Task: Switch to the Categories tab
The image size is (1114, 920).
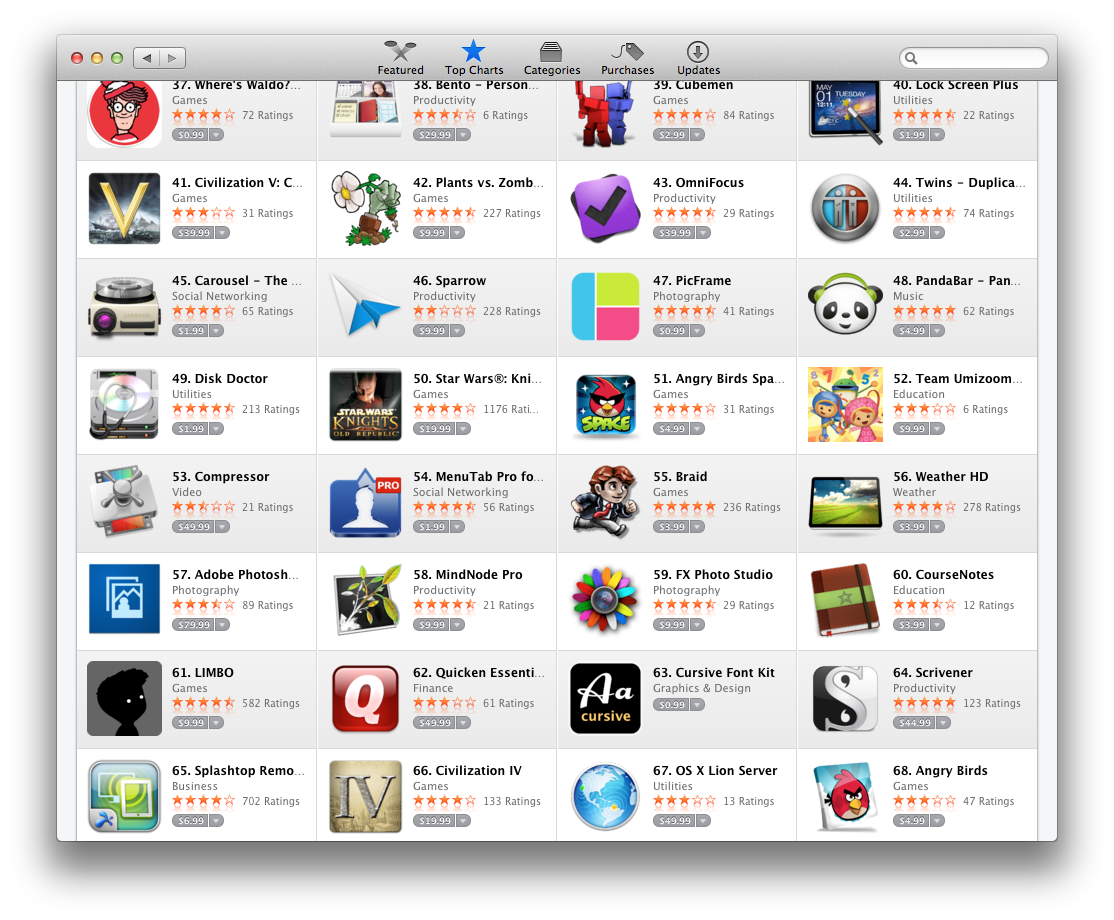Action: [x=551, y=58]
